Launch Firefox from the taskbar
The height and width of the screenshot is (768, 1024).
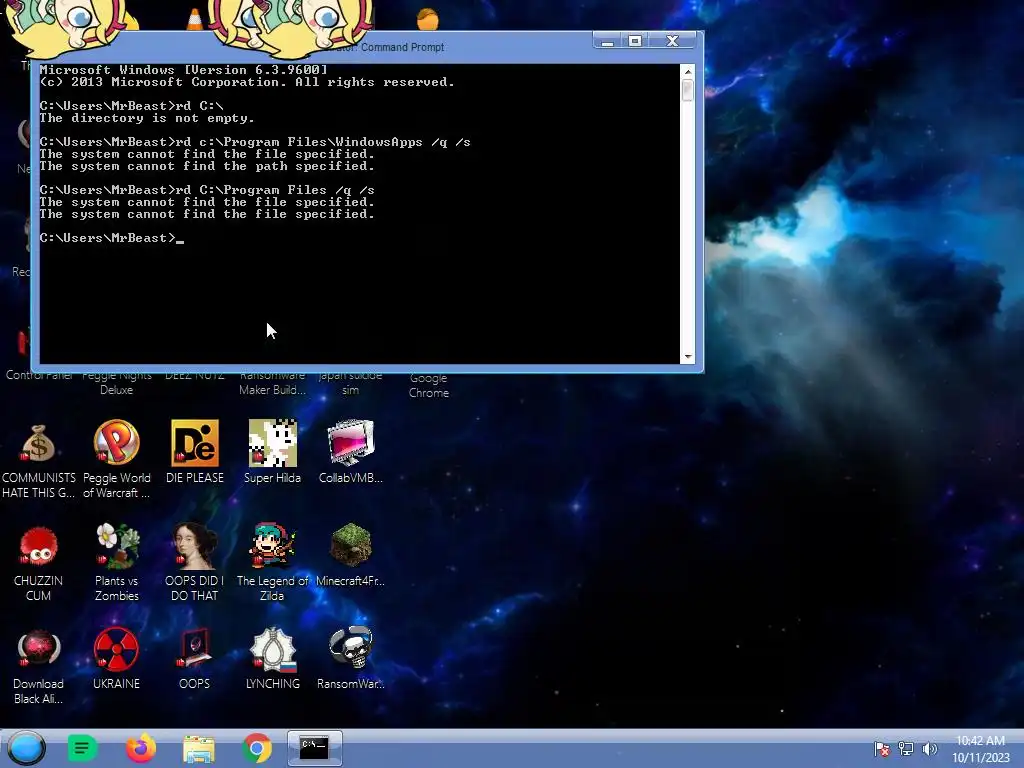point(140,748)
